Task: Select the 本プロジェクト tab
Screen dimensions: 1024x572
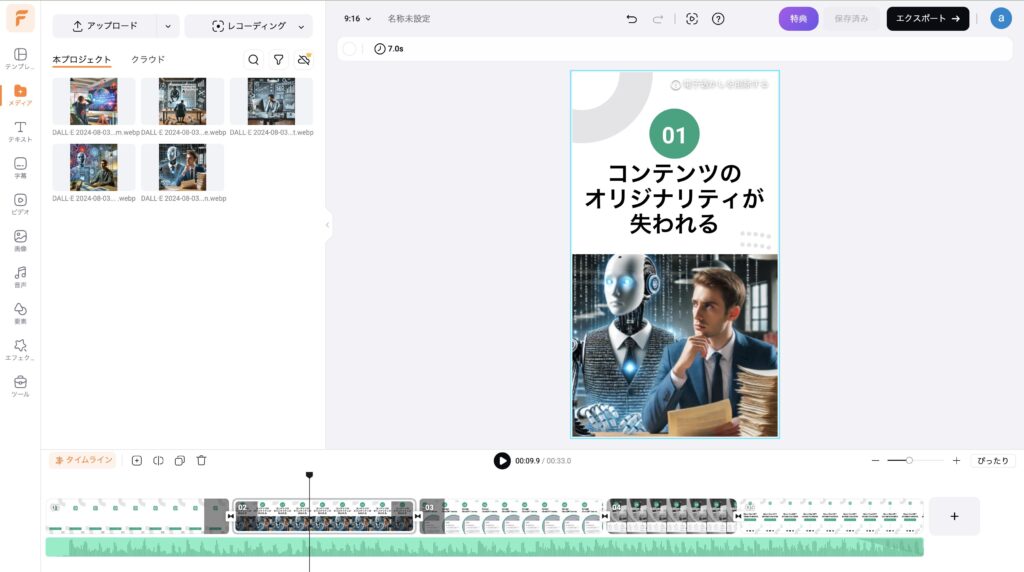Action: pos(82,60)
